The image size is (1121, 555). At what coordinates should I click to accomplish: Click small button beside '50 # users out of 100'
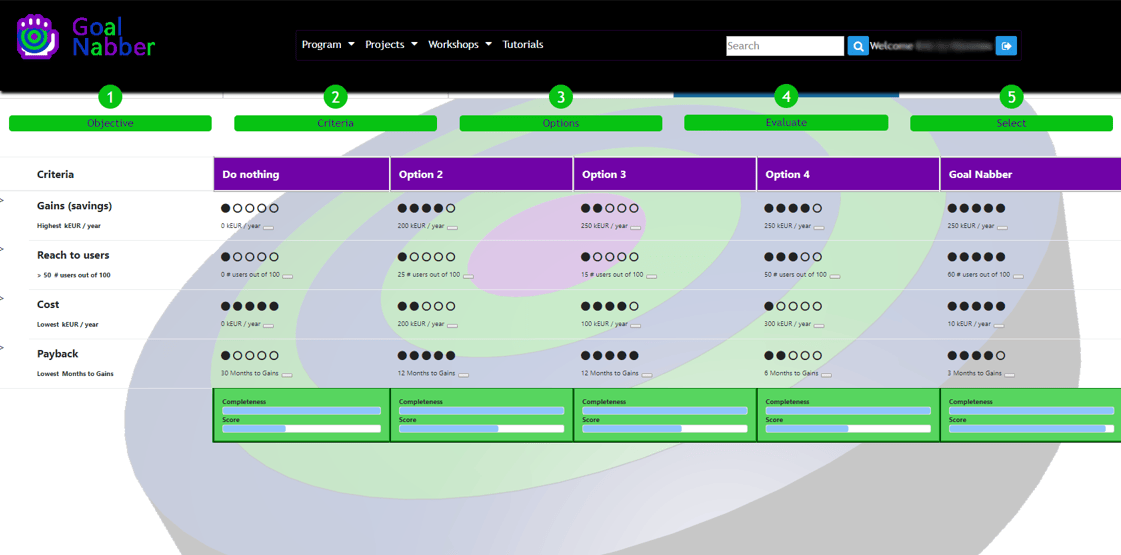pyautogui.click(x=835, y=276)
